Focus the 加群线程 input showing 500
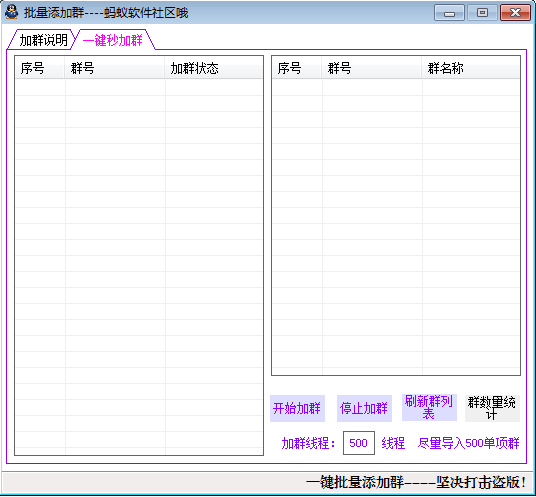Viewport: 536px width, 497px height. coord(359,443)
